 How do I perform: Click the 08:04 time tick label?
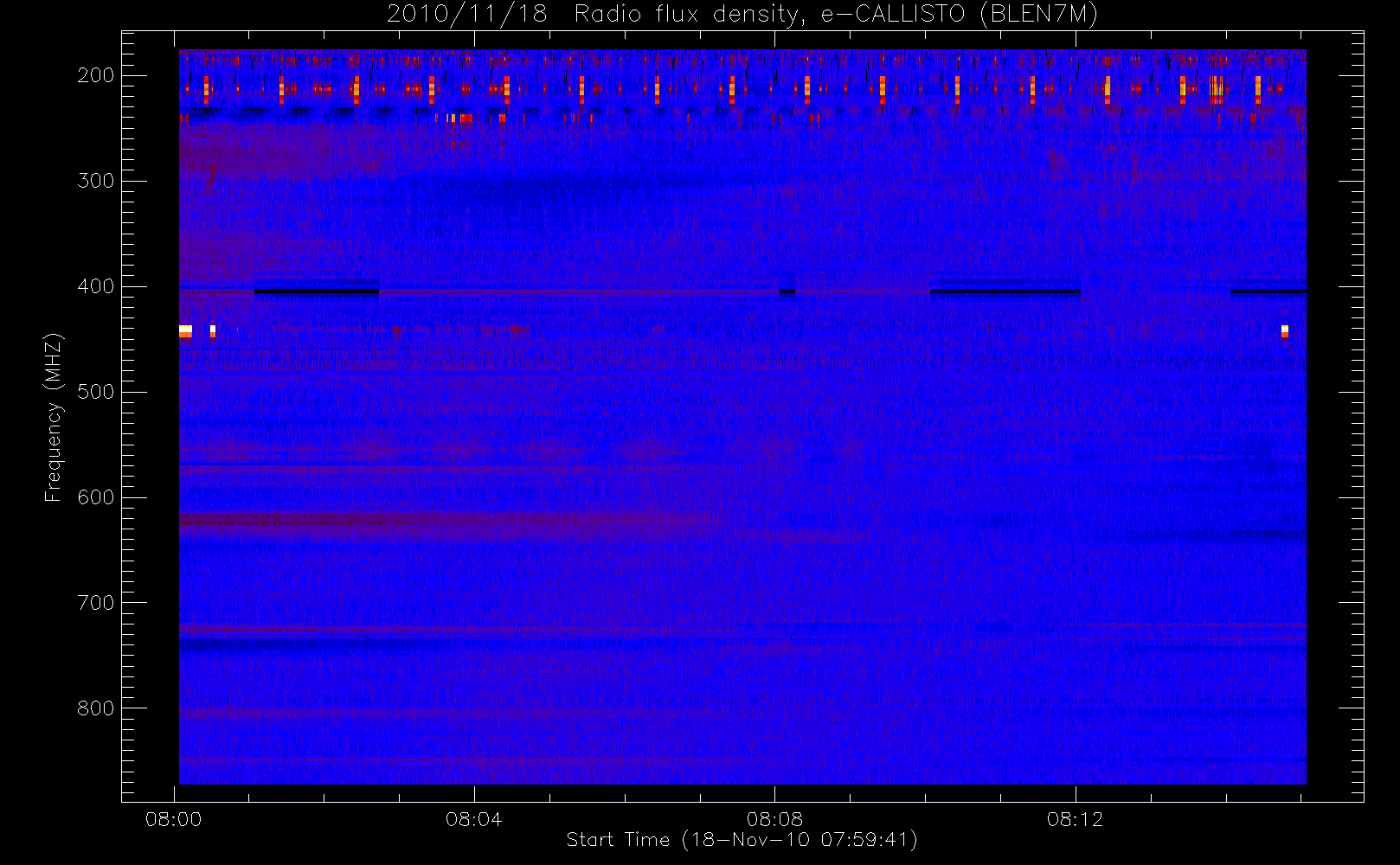pos(474,819)
